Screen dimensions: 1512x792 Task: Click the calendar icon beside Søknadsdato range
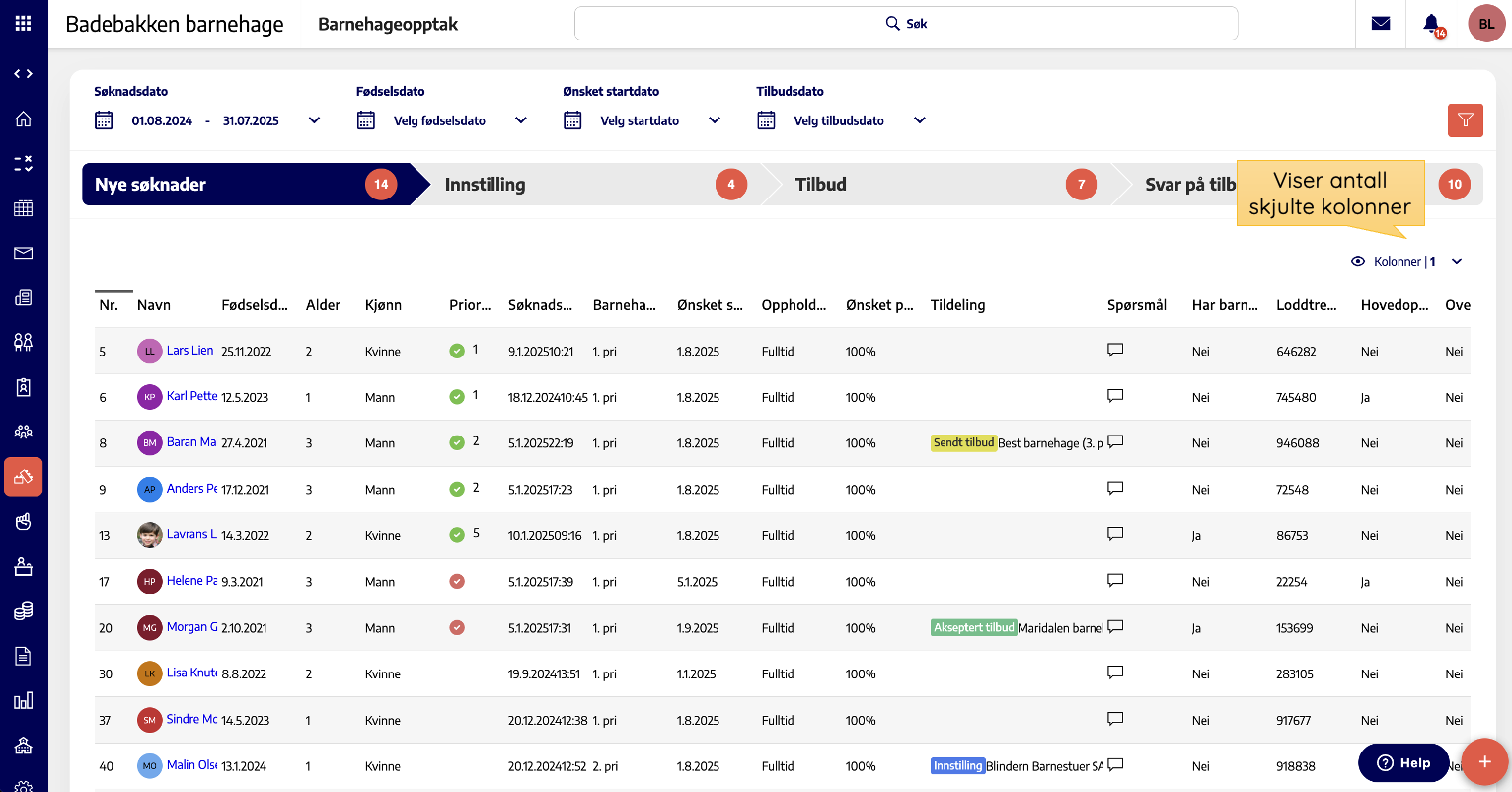(104, 120)
